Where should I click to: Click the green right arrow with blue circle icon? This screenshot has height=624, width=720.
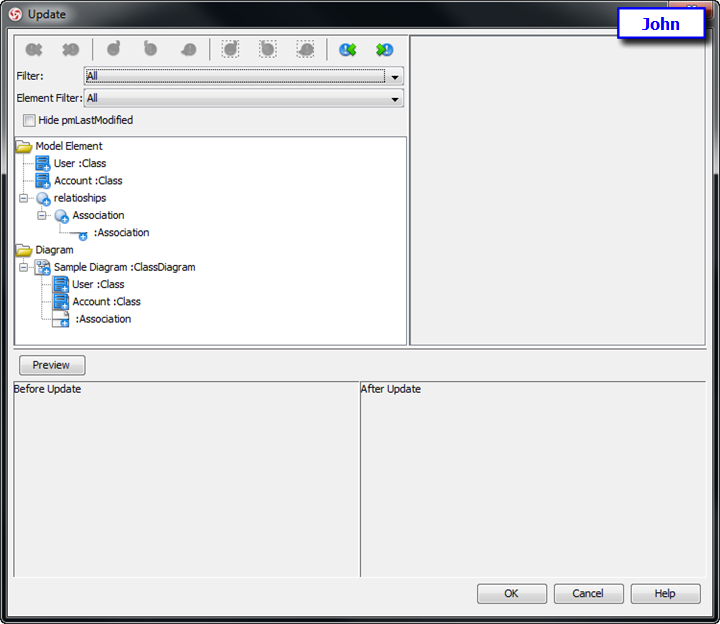pos(384,50)
